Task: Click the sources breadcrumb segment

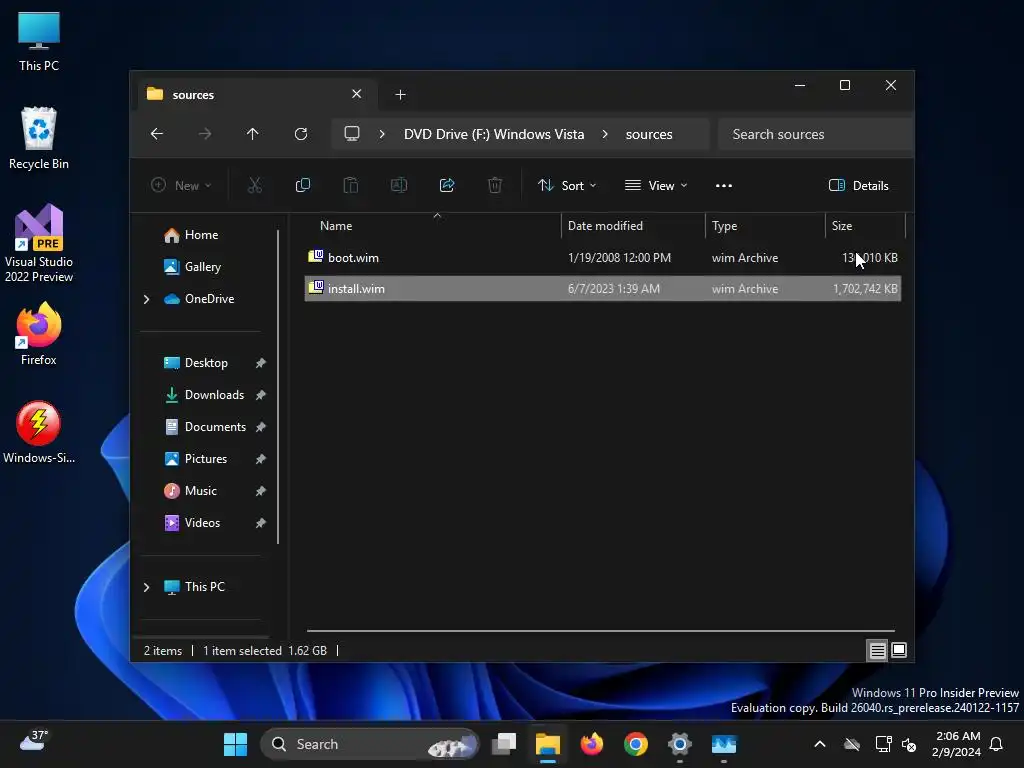Action: pyautogui.click(x=648, y=134)
